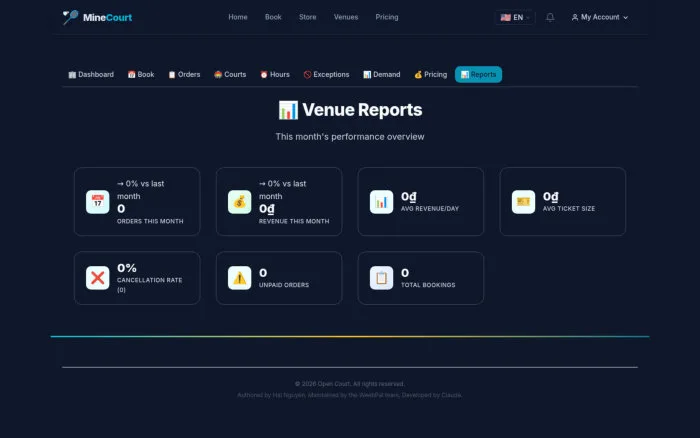Click the ticket icon in Avg Ticket Size card
Image resolution: width=700 pixels, height=438 pixels.
tap(523, 202)
